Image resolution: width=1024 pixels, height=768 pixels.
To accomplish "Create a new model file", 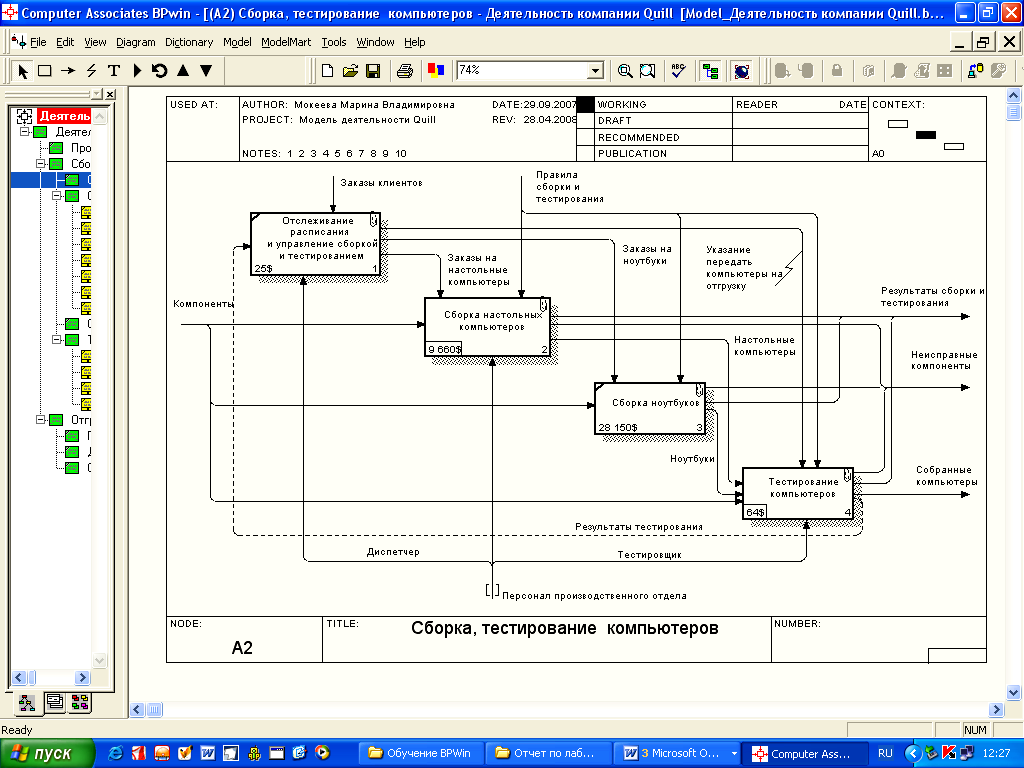I will (328, 71).
